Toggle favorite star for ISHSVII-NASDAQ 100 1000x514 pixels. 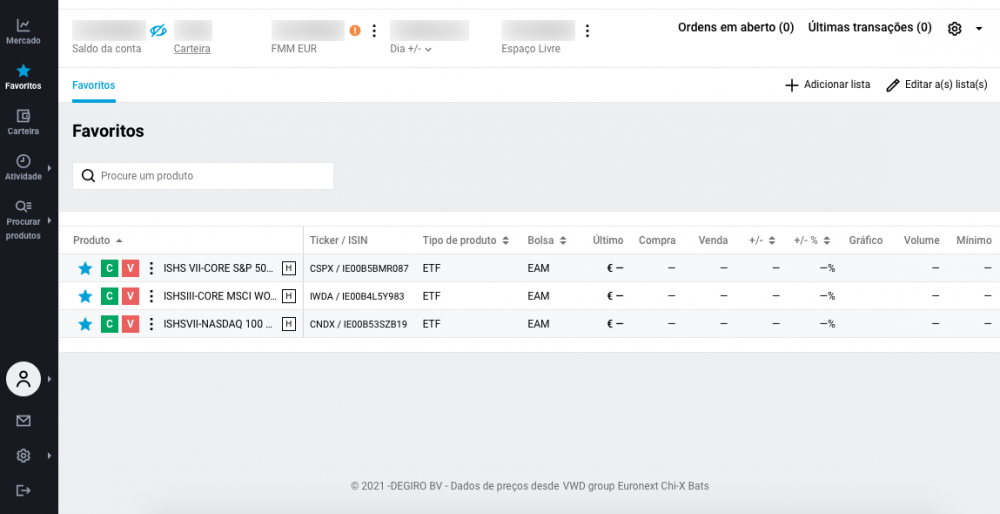85,324
